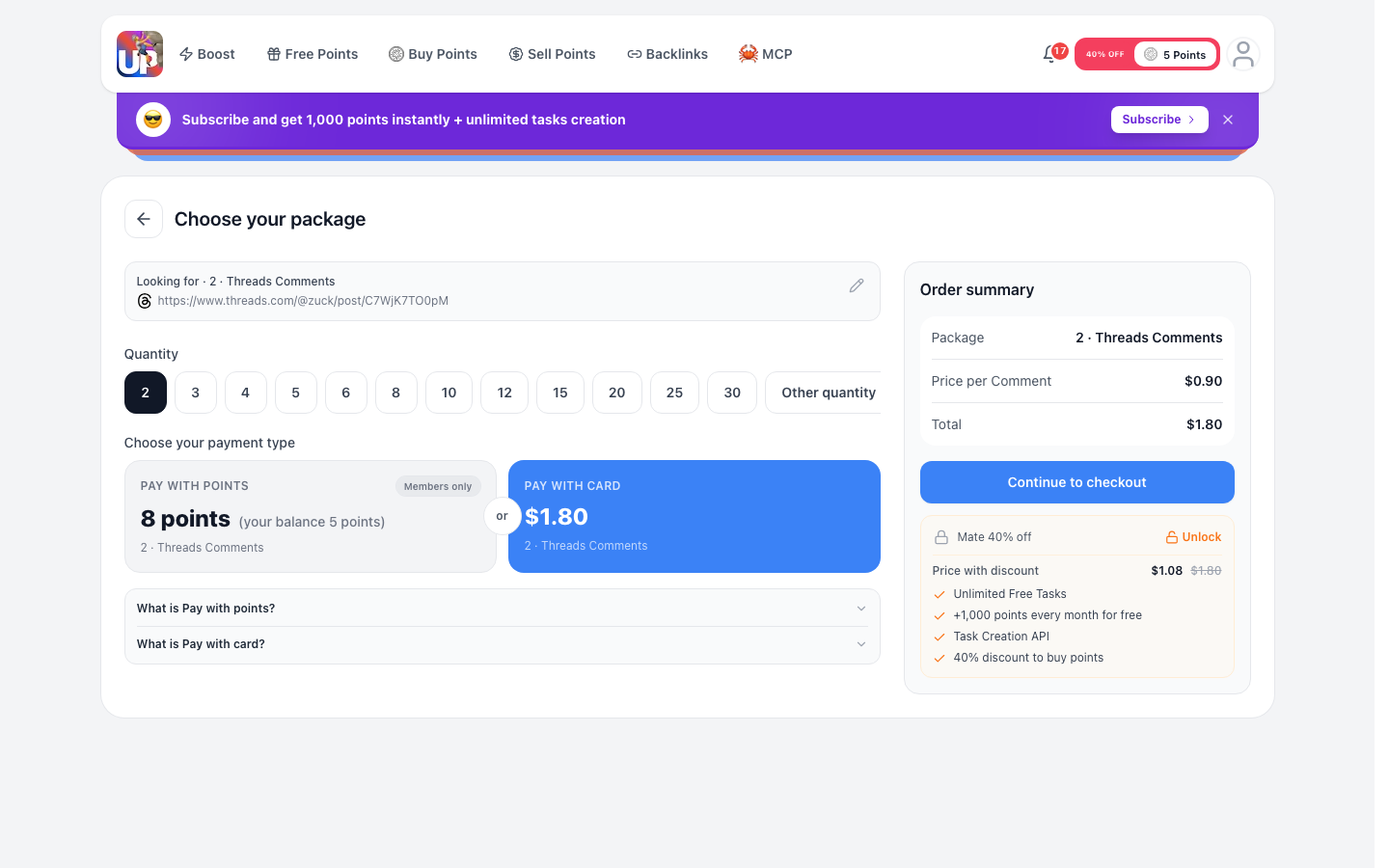Select quantity 30
The height and width of the screenshot is (868, 1389).
tap(732, 393)
